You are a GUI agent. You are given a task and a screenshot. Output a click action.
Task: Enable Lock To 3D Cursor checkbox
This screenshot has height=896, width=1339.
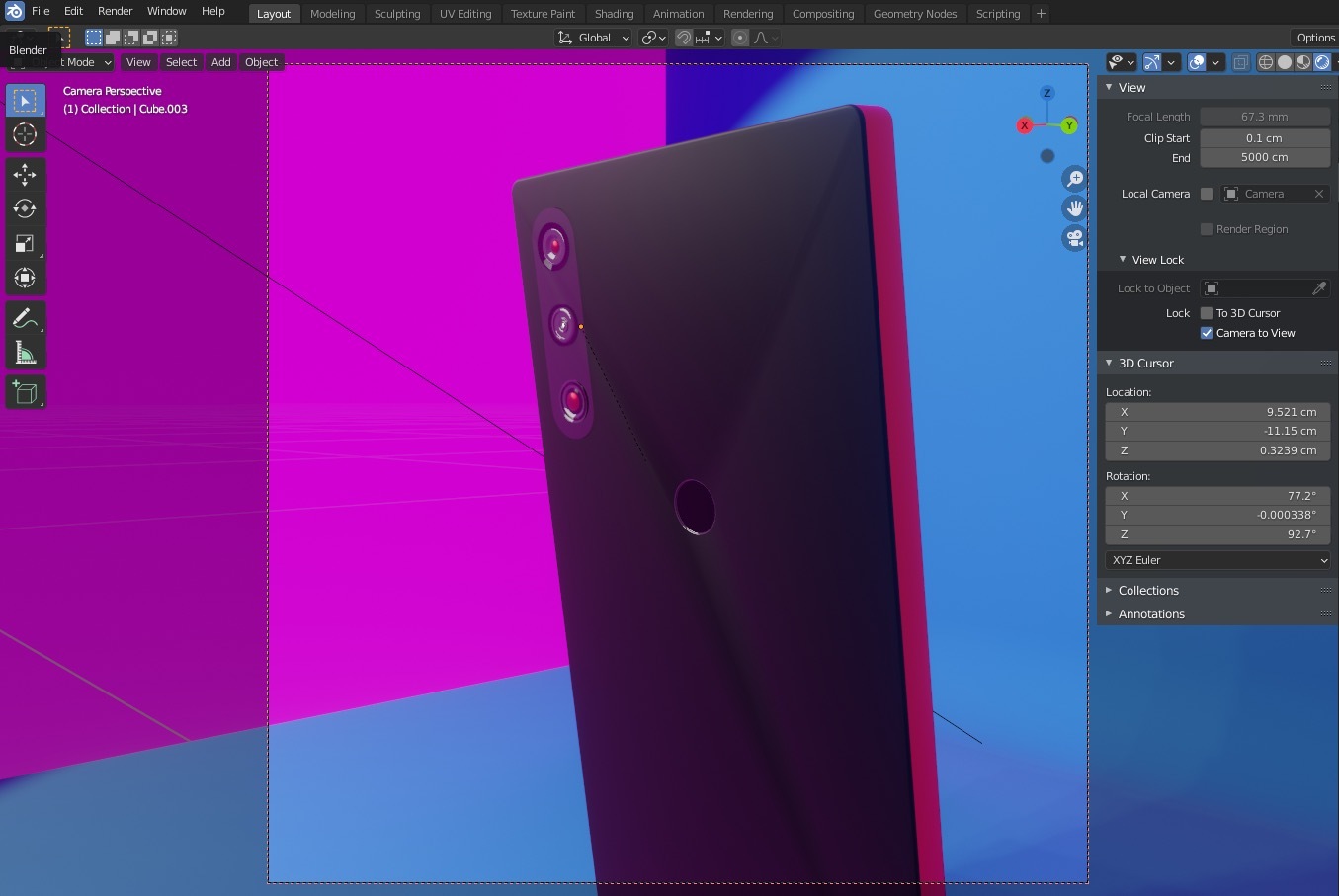click(1207, 313)
